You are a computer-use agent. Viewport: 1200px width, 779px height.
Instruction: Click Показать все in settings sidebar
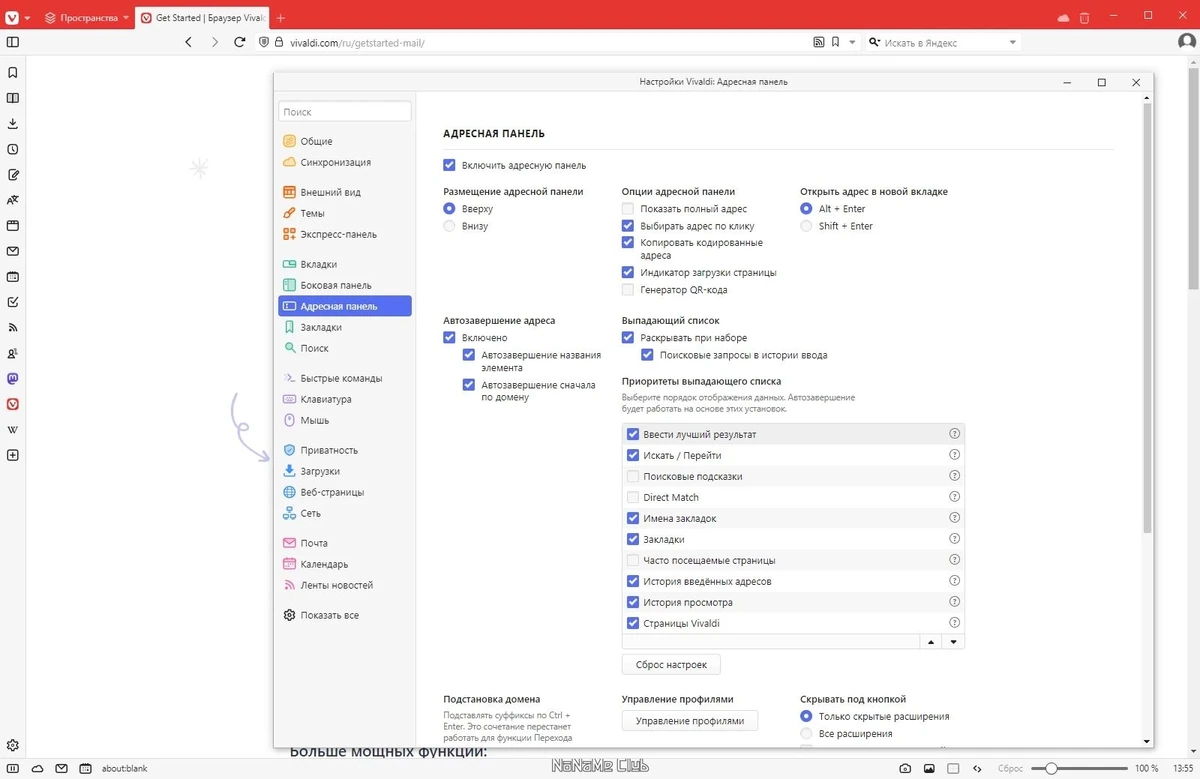coord(345,615)
